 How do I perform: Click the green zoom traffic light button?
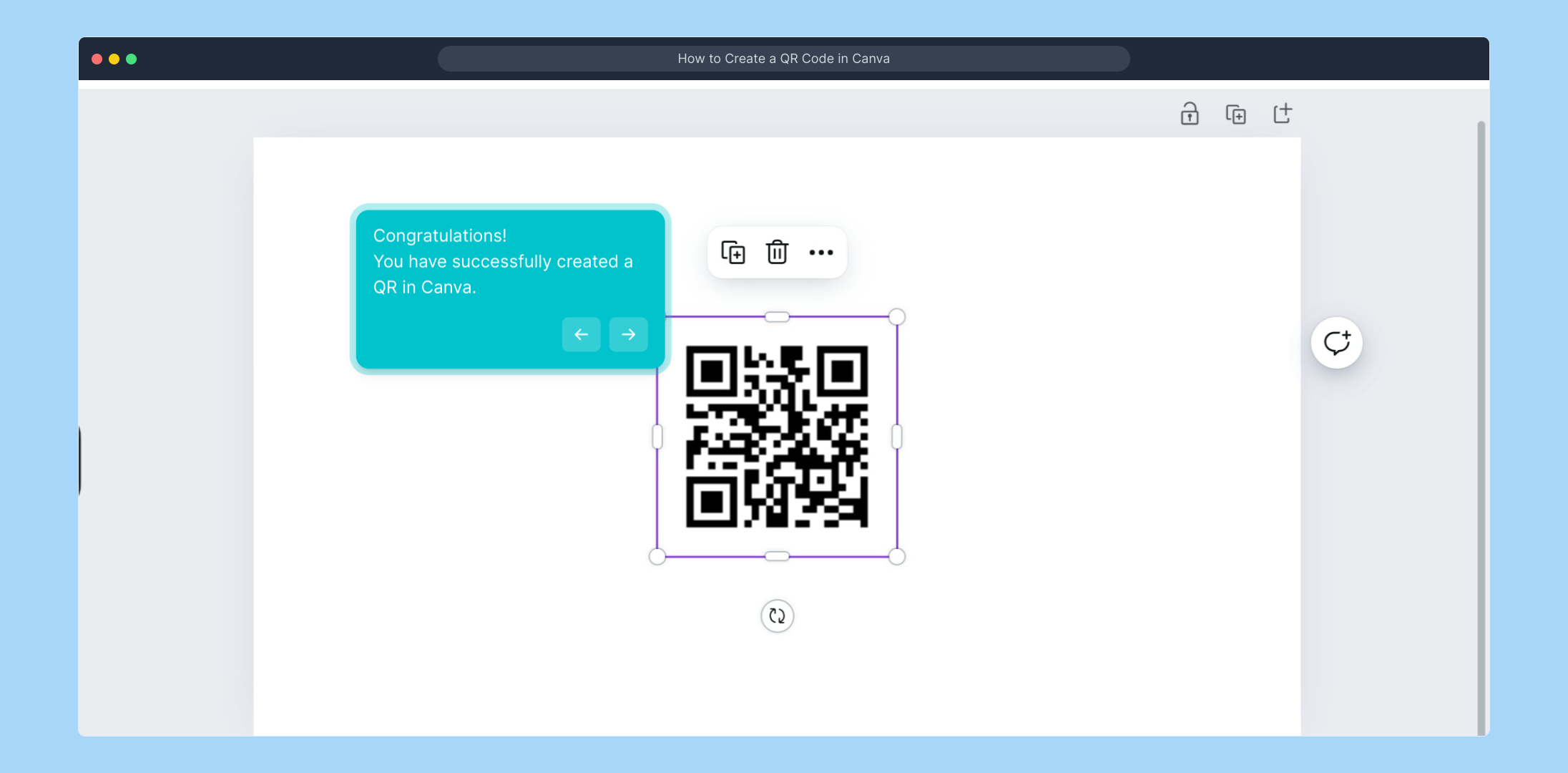[132, 59]
